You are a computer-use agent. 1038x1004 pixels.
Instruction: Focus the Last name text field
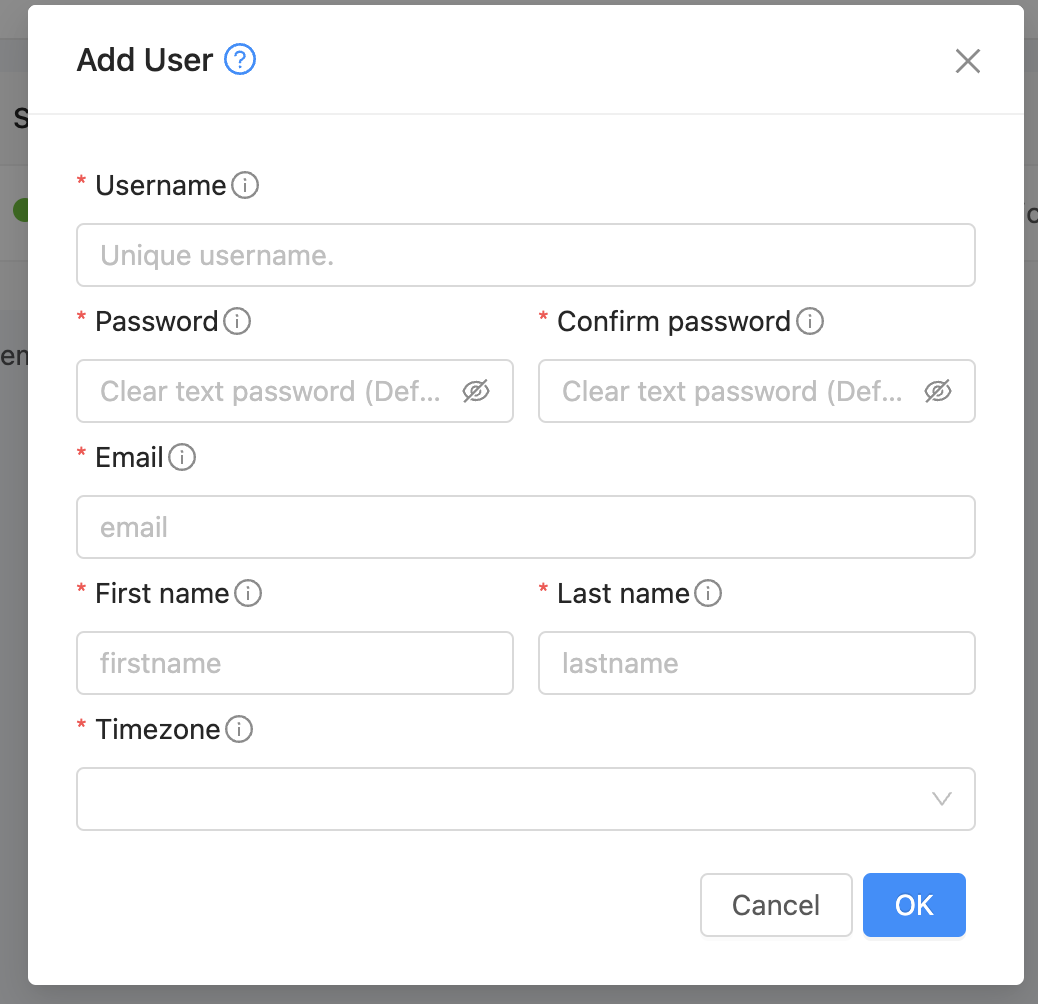coord(756,663)
